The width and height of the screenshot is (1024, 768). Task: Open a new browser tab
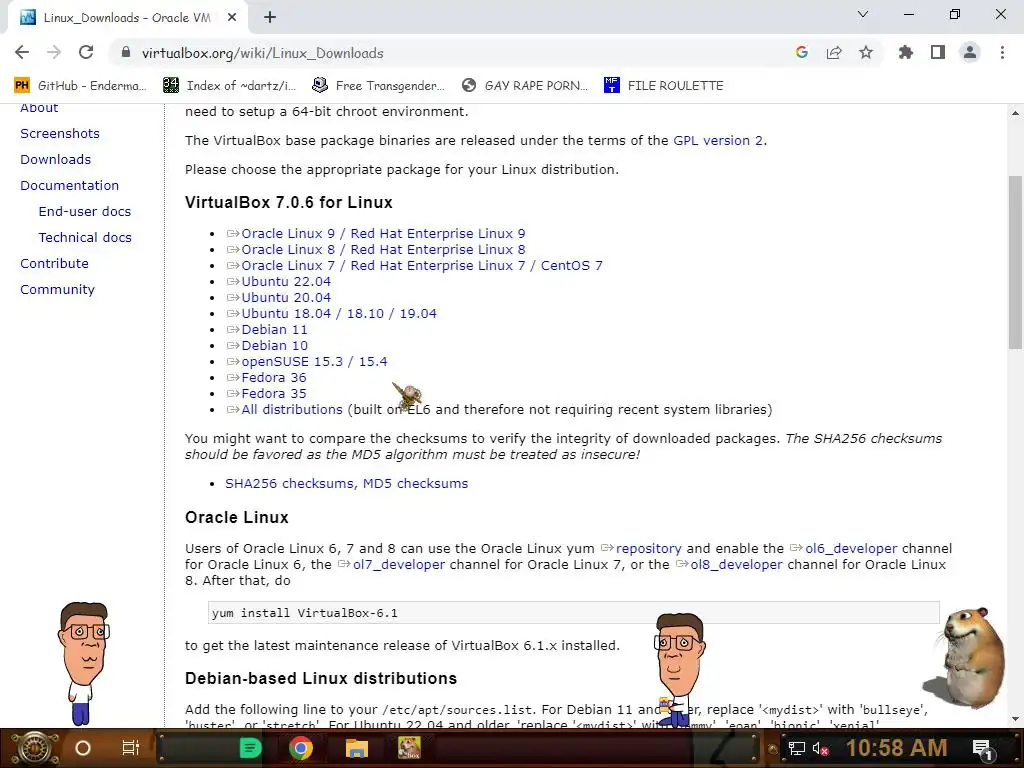[270, 18]
